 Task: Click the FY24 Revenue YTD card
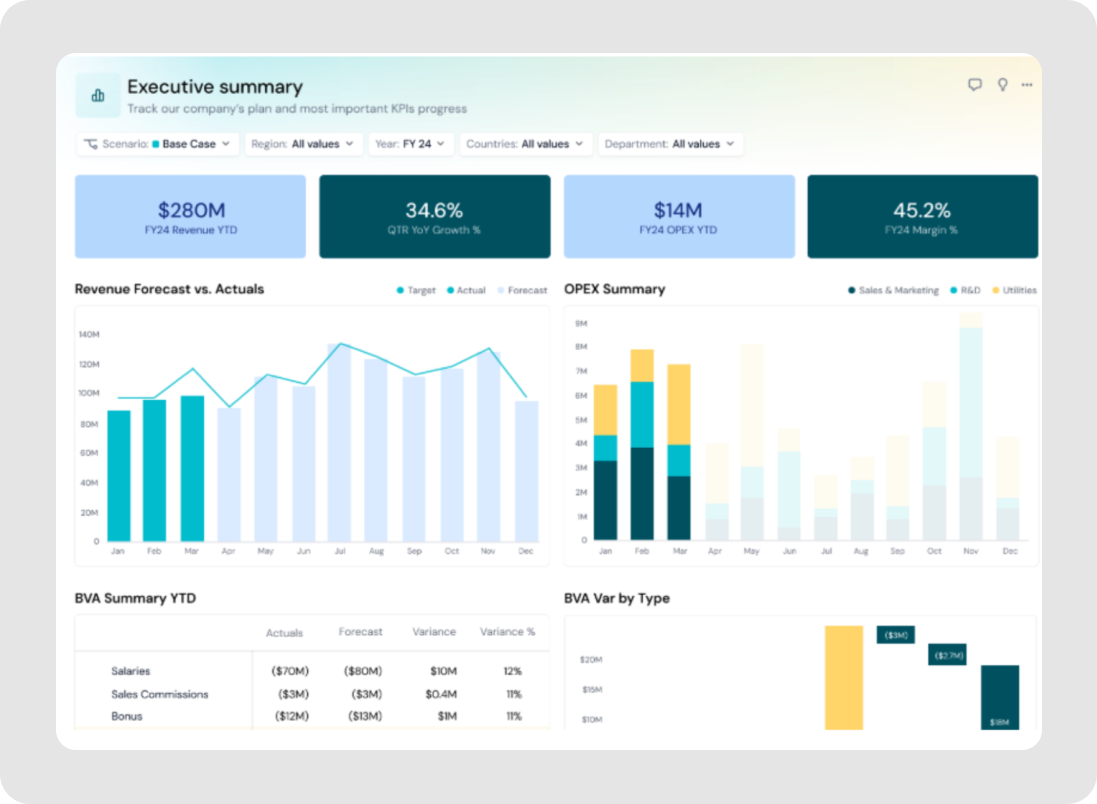(x=190, y=216)
